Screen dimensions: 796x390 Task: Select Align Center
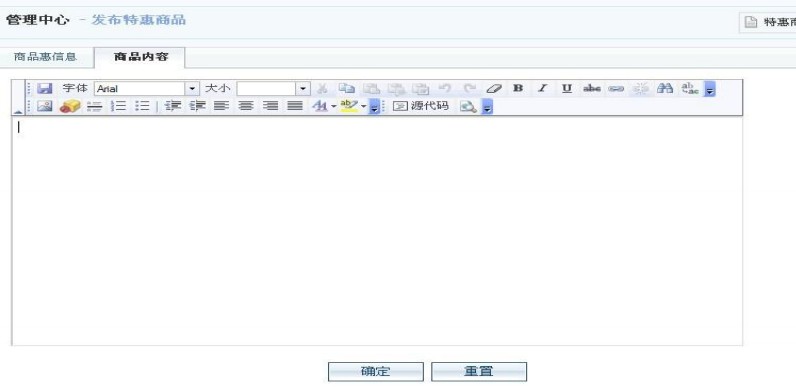[246, 106]
